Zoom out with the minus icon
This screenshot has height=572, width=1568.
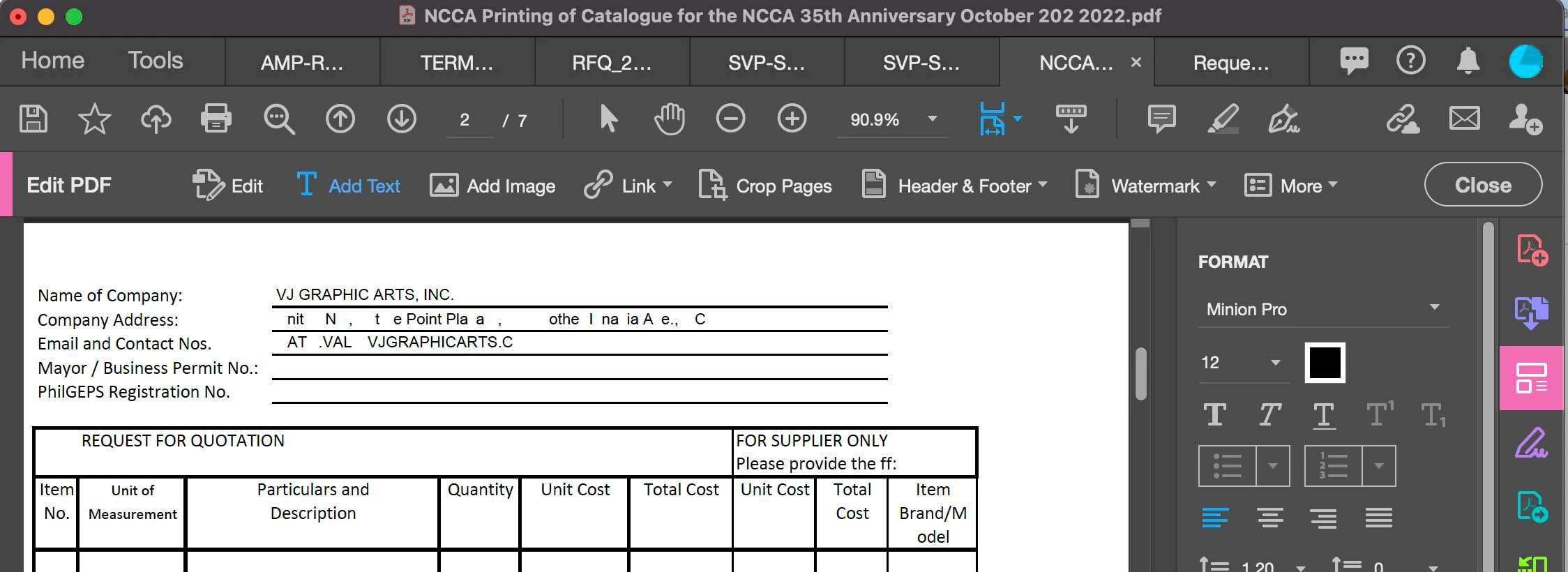730,119
